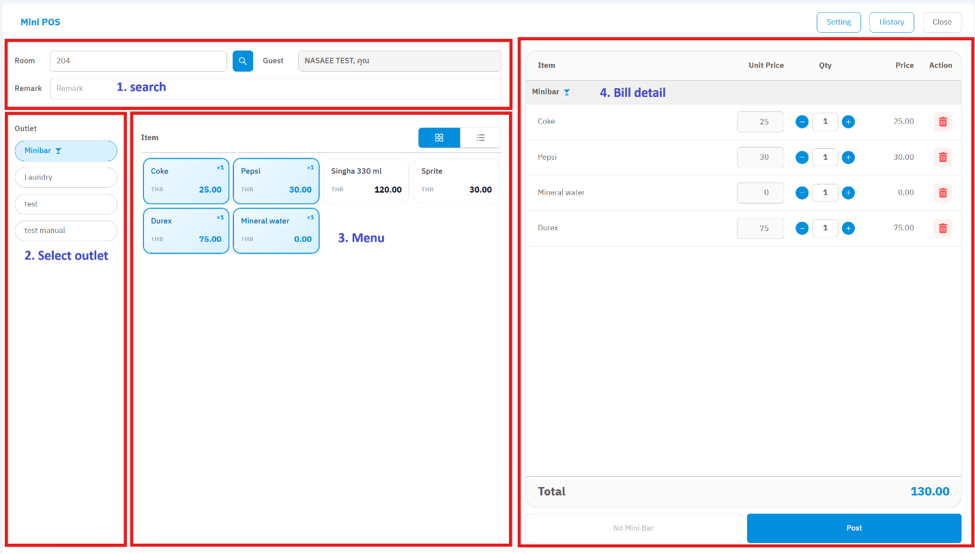
Task: Click the room search magnifier icon
Action: point(243,61)
